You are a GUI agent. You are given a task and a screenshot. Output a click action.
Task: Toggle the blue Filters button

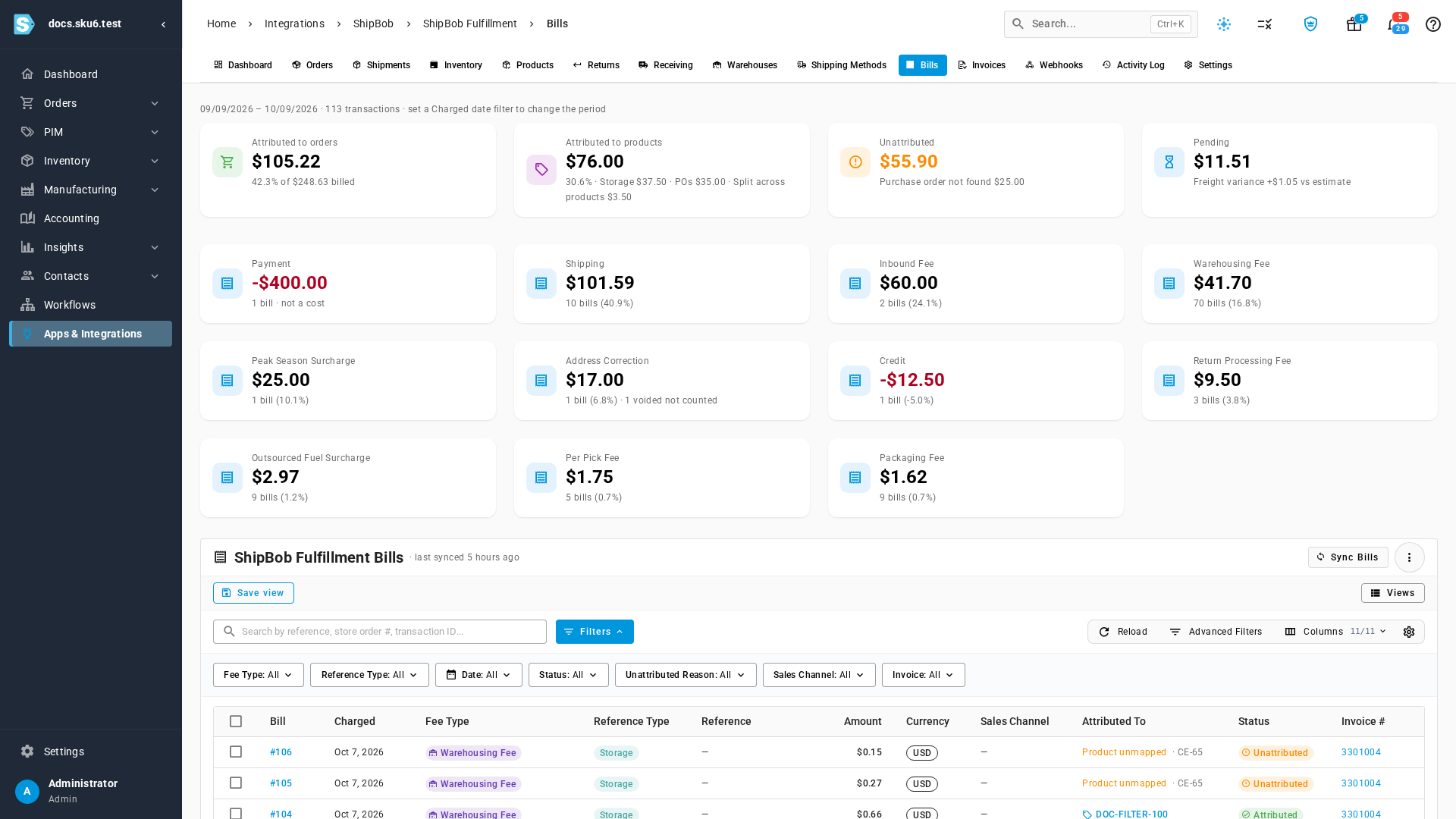595,632
